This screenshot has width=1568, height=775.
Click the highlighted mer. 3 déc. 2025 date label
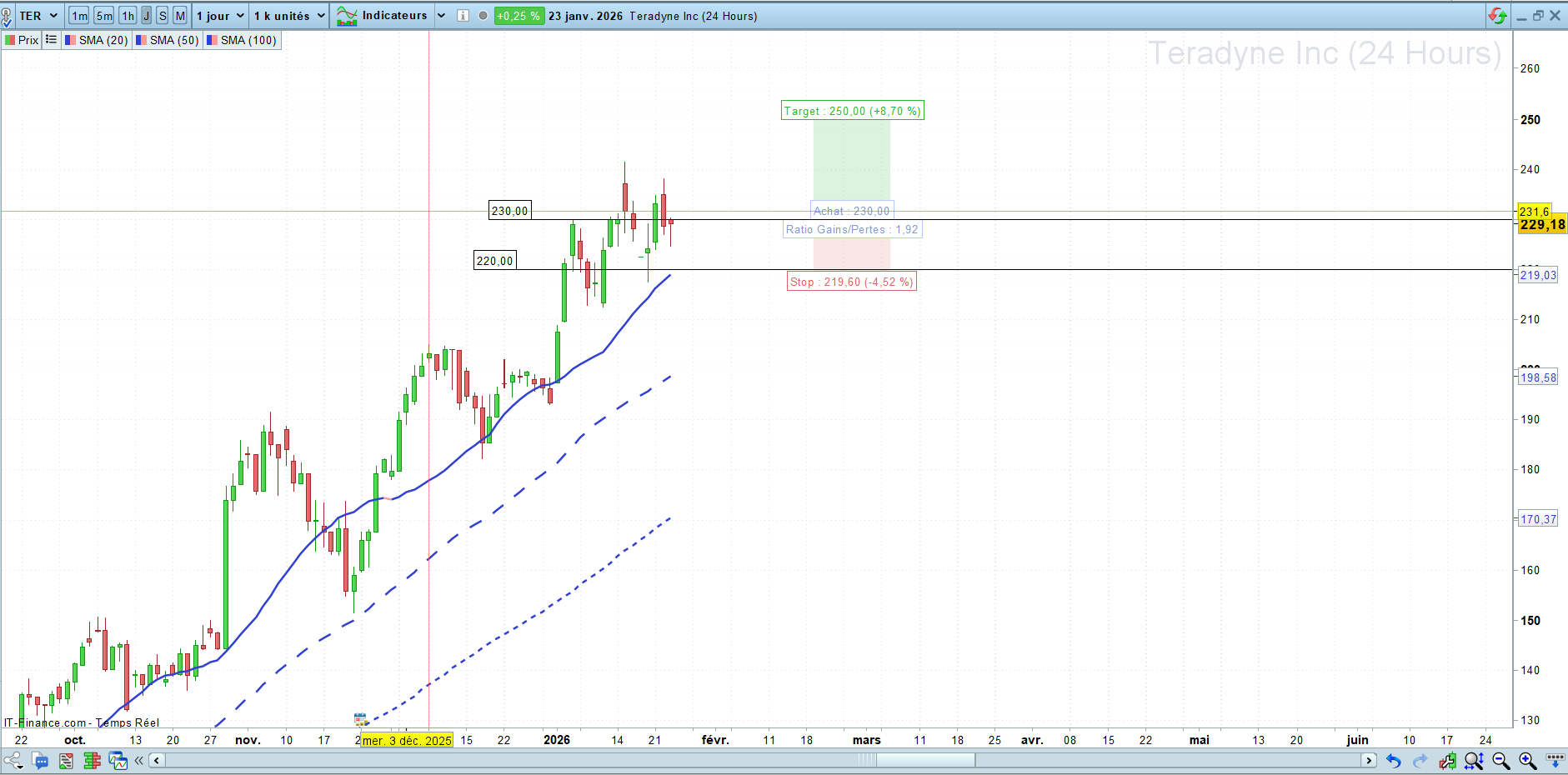[407, 740]
